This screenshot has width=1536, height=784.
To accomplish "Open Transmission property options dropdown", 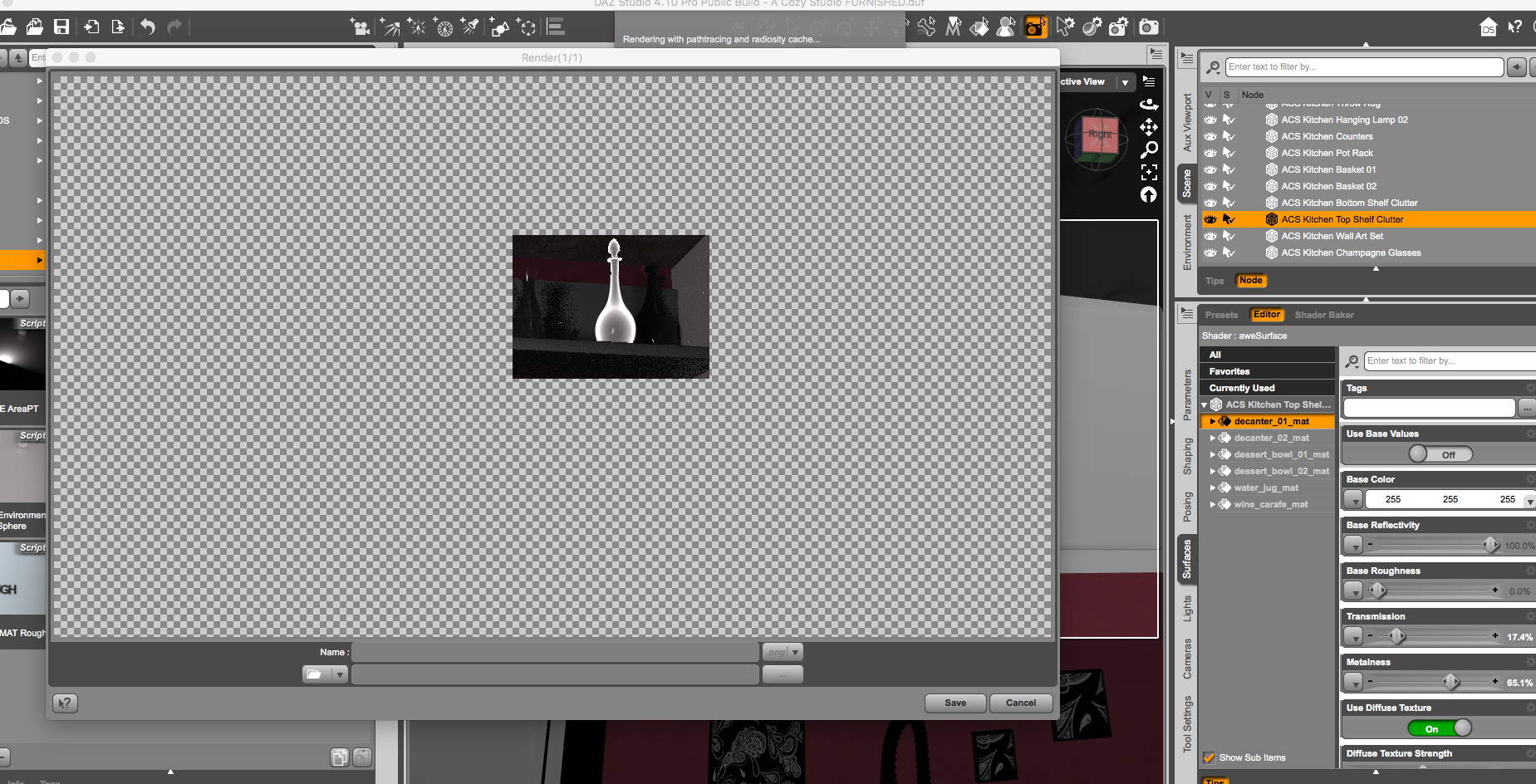I will tap(1353, 636).
